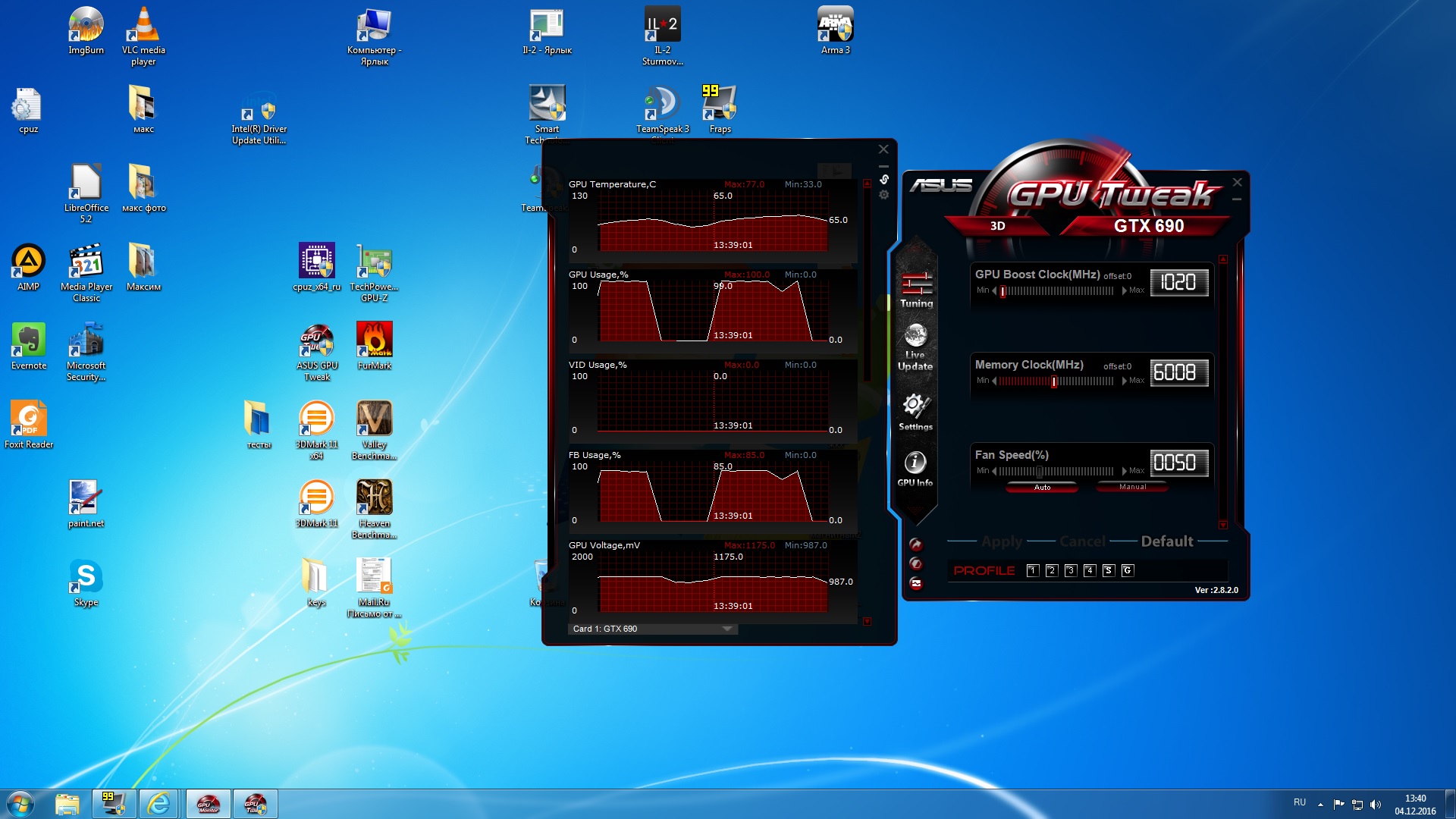Screen dimensions: 1456x819
Task: Open Skype desktop shortcut
Action: 86,583
